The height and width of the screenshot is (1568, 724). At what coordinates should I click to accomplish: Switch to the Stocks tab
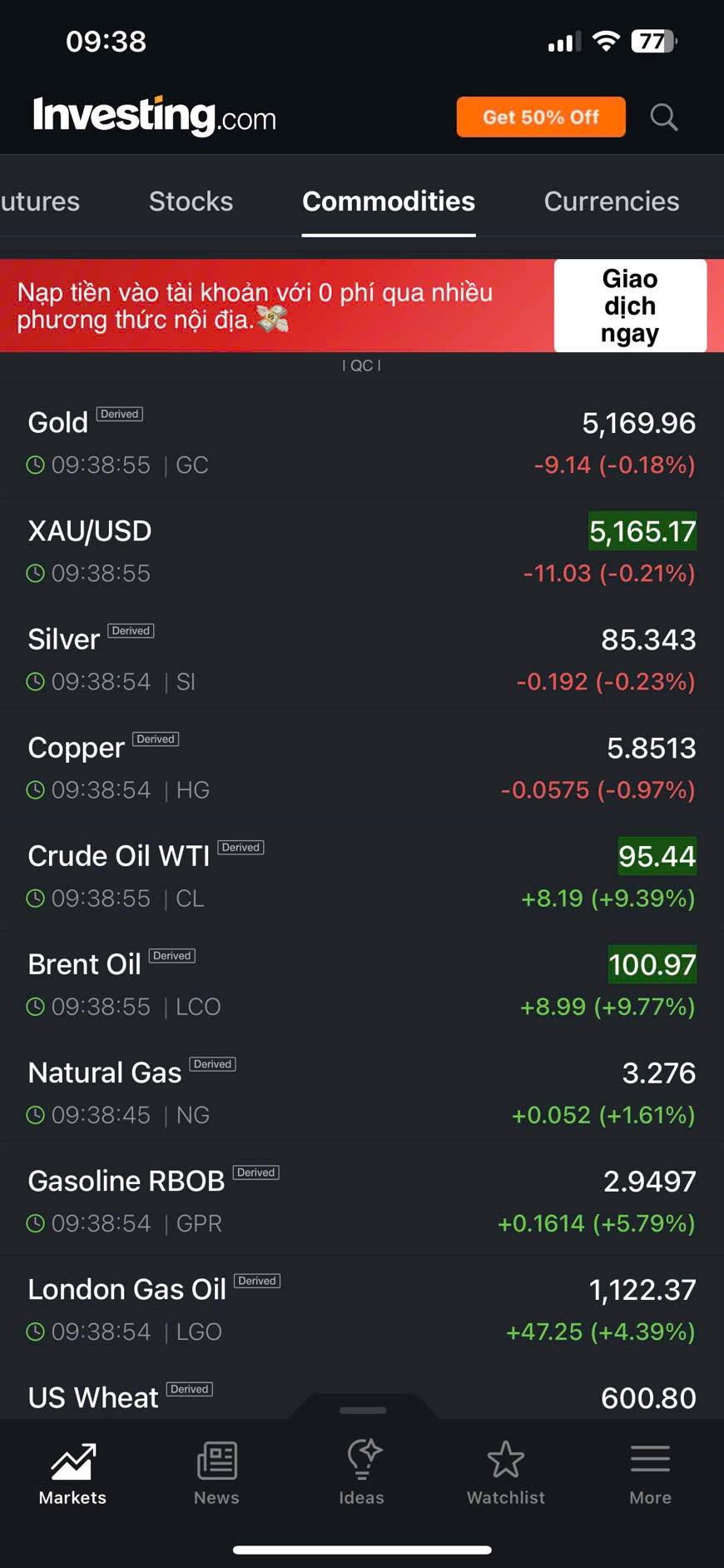point(191,202)
